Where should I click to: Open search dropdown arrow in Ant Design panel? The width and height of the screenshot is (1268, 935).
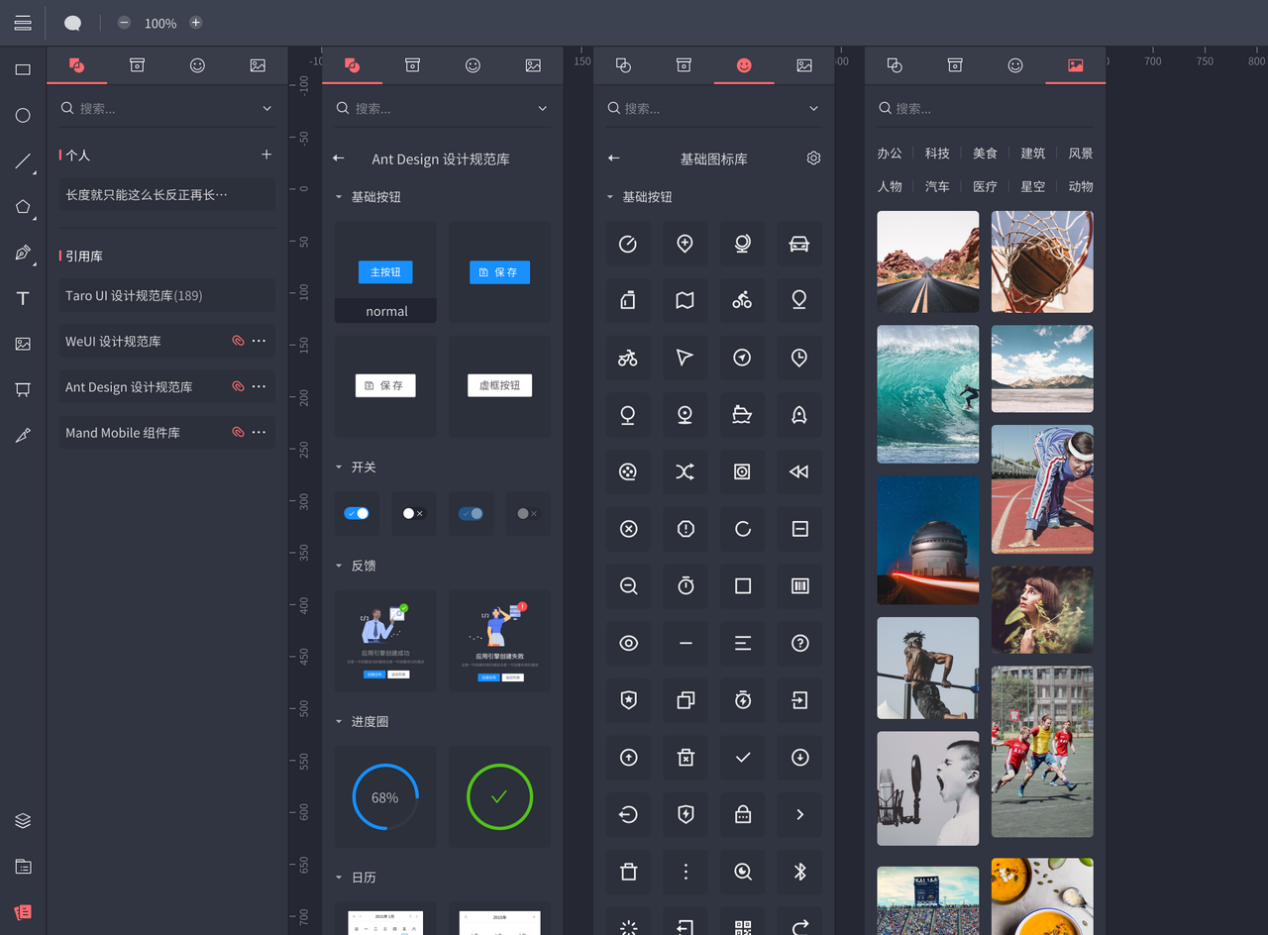[x=543, y=108]
